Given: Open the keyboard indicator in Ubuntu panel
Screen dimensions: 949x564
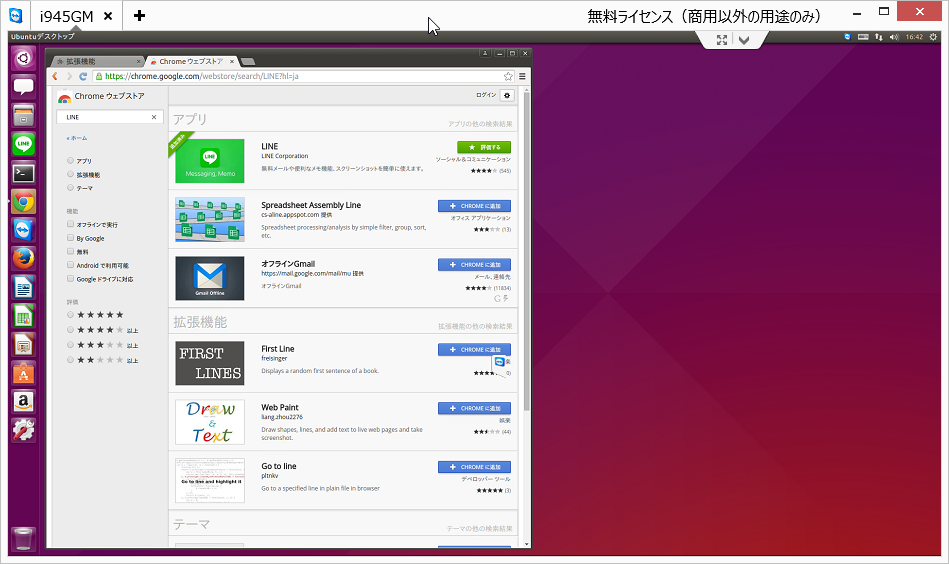Looking at the screenshot, I should 863,37.
